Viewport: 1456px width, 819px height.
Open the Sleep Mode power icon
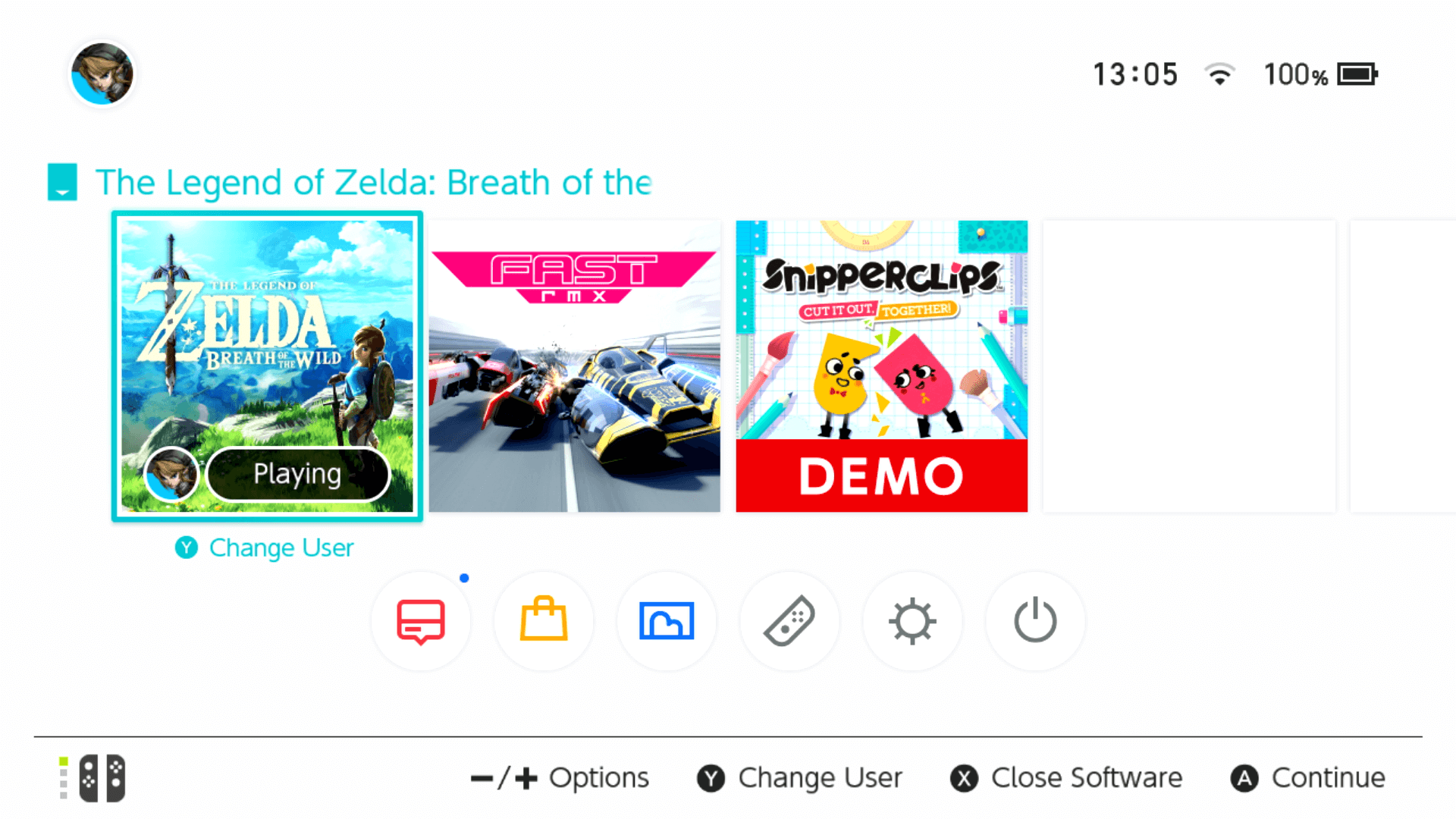(x=1035, y=621)
